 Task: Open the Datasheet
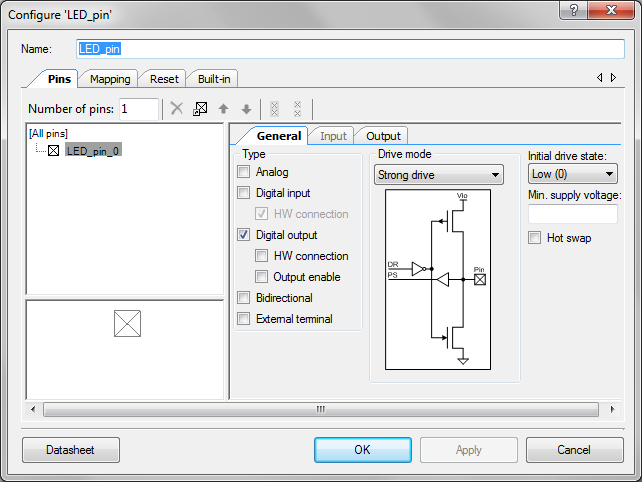tap(70, 450)
